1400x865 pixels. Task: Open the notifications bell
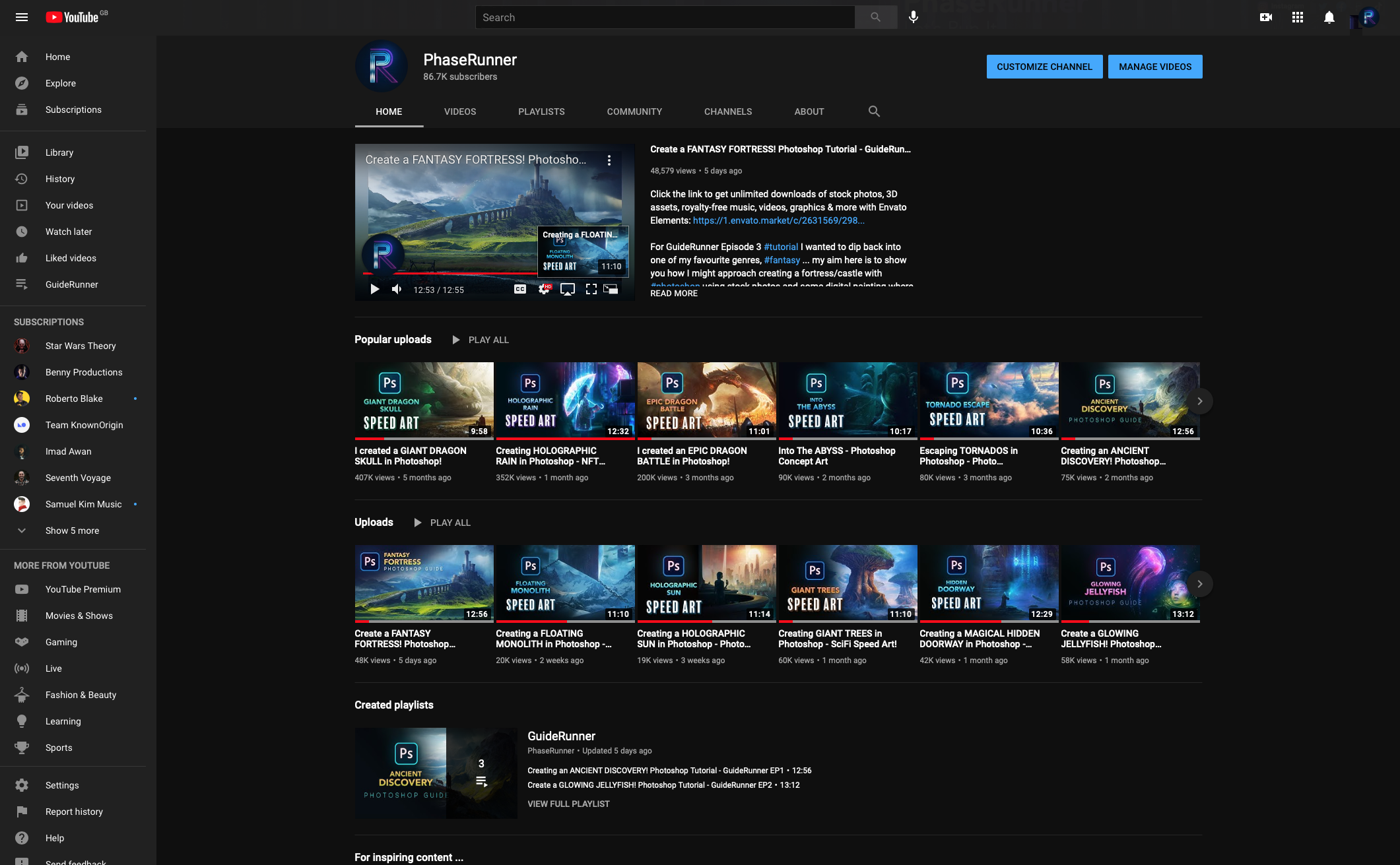[x=1329, y=17]
